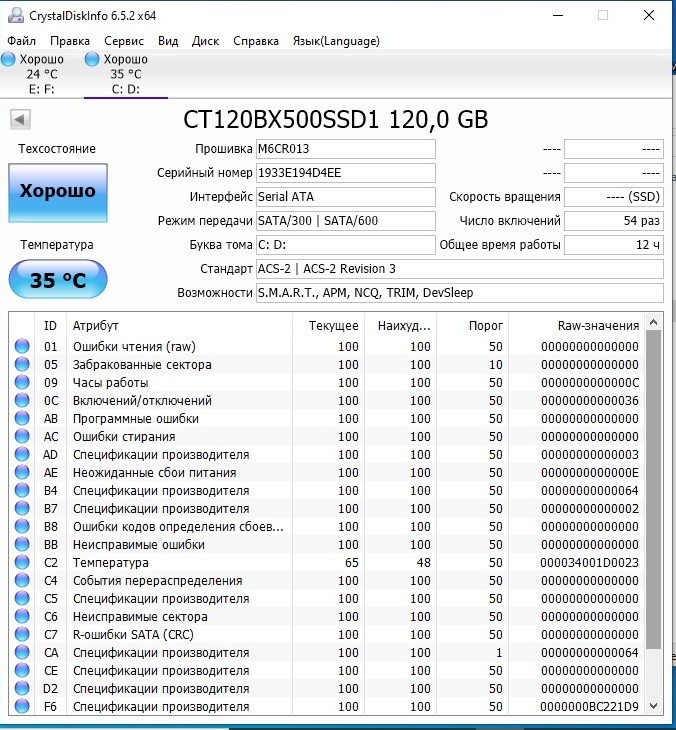This screenshot has width=676, height=730.
Task: Click the blue status icon for C: D: disk
Action: tap(92, 59)
